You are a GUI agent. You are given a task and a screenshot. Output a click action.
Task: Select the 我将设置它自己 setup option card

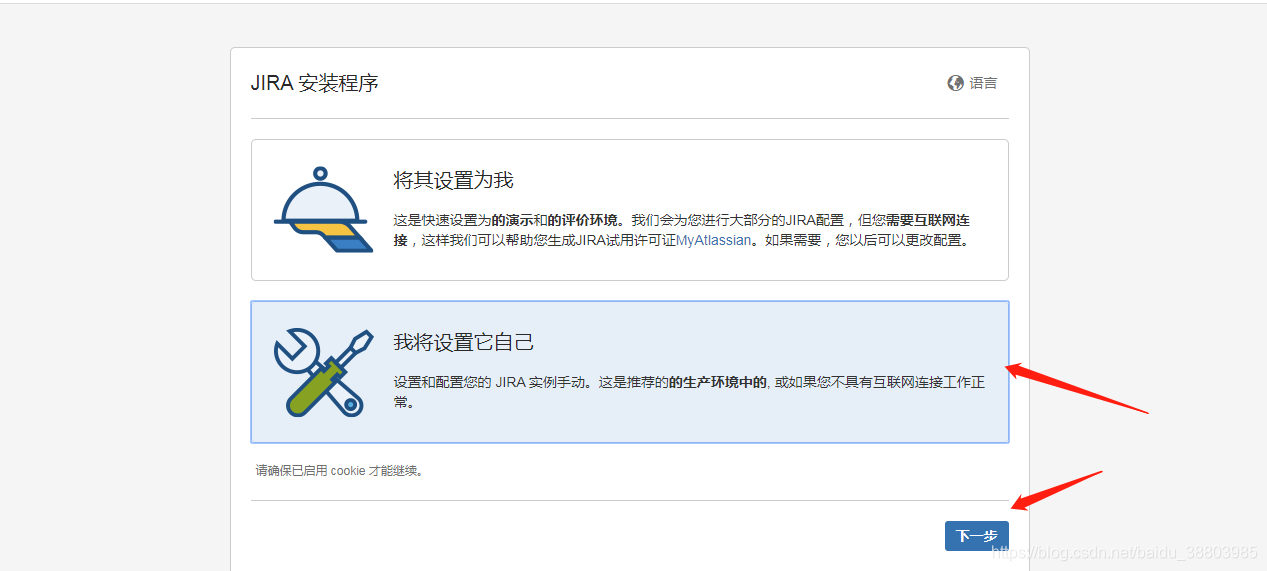pyautogui.click(x=629, y=371)
